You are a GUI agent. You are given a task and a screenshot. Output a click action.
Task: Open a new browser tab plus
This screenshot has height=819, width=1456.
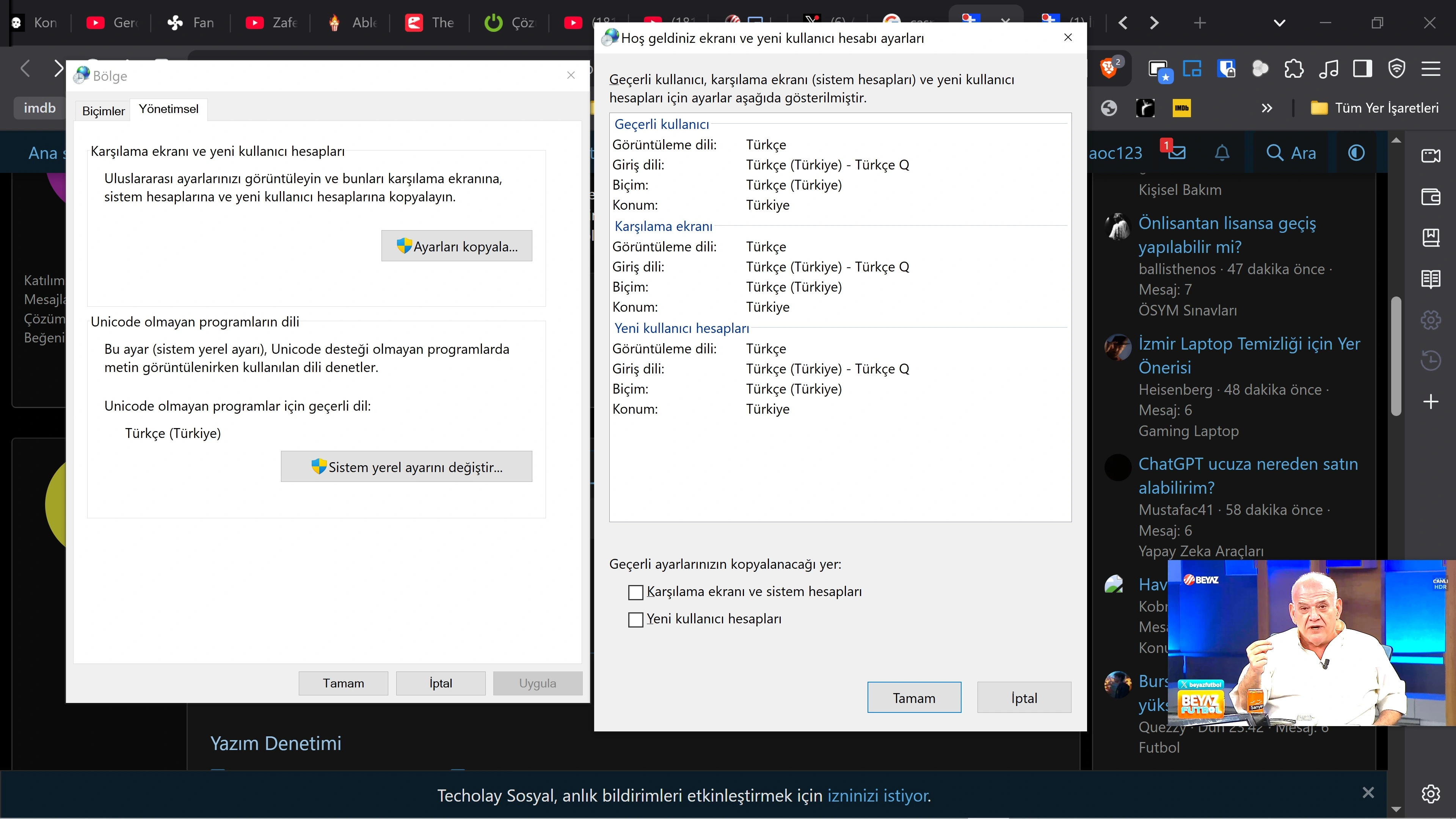tap(1199, 23)
